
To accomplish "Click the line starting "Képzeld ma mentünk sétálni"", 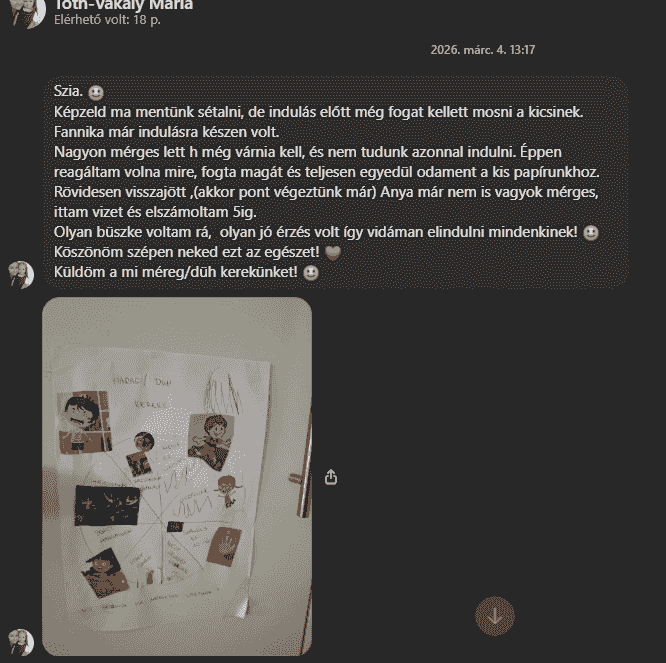I will (x=319, y=112).
